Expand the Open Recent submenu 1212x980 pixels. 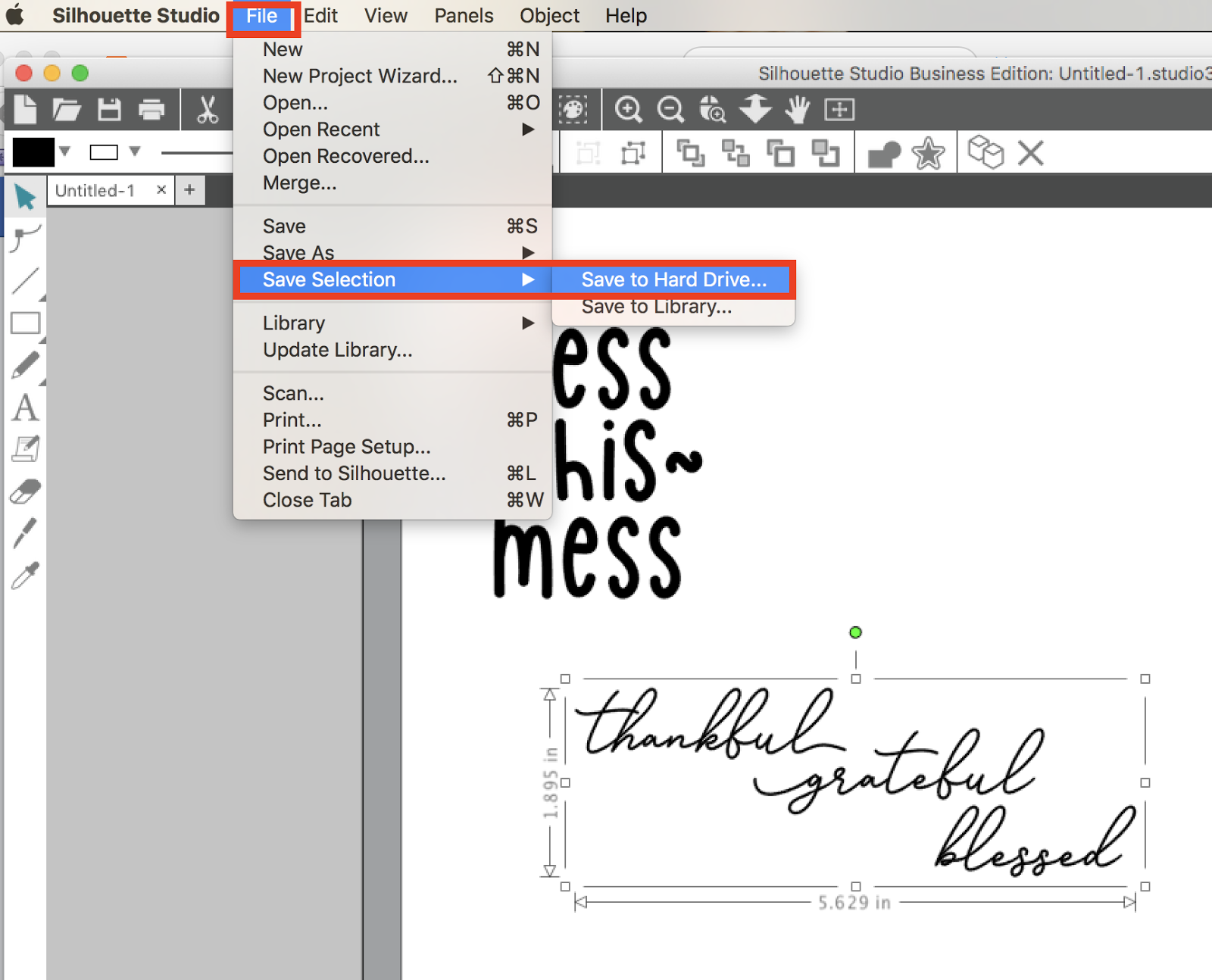point(528,130)
